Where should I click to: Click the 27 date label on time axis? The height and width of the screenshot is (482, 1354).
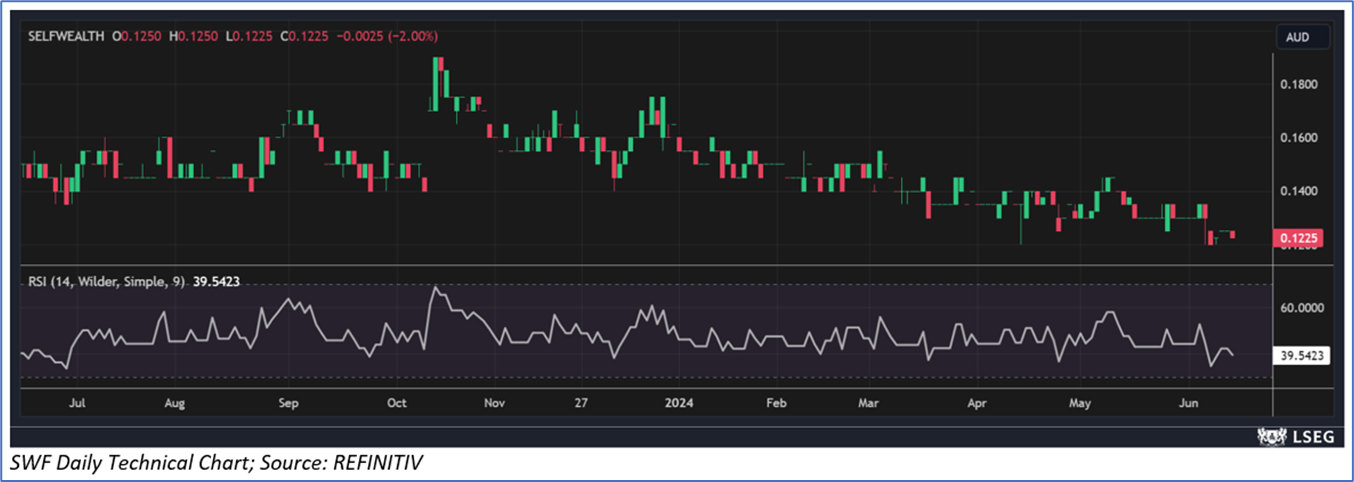[580, 404]
